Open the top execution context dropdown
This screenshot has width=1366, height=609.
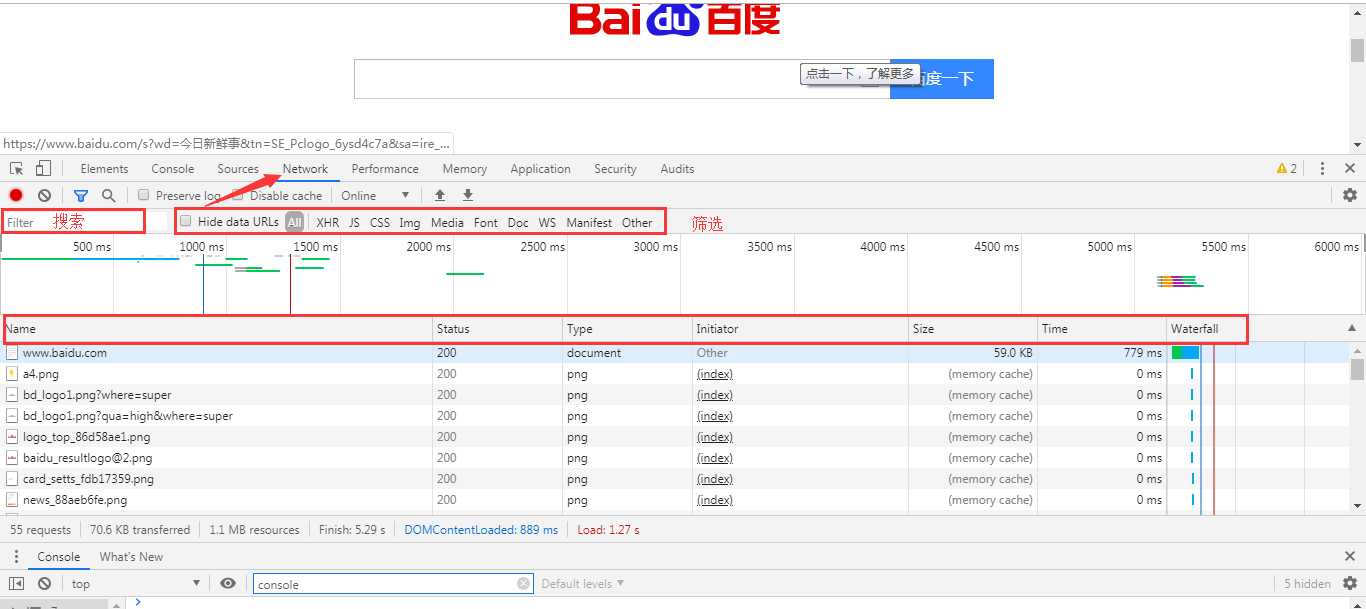pyautogui.click(x=136, y=584)
